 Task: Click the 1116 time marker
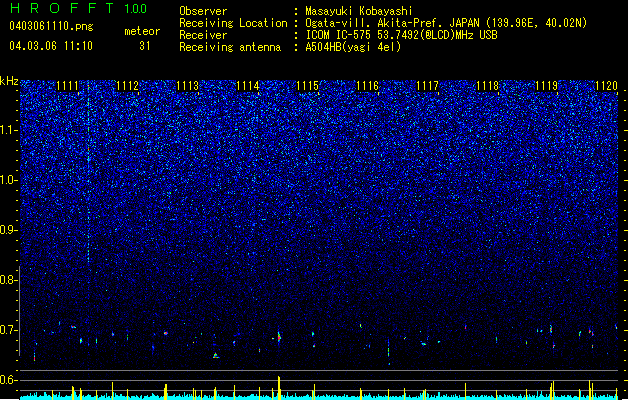coord(368,86)
